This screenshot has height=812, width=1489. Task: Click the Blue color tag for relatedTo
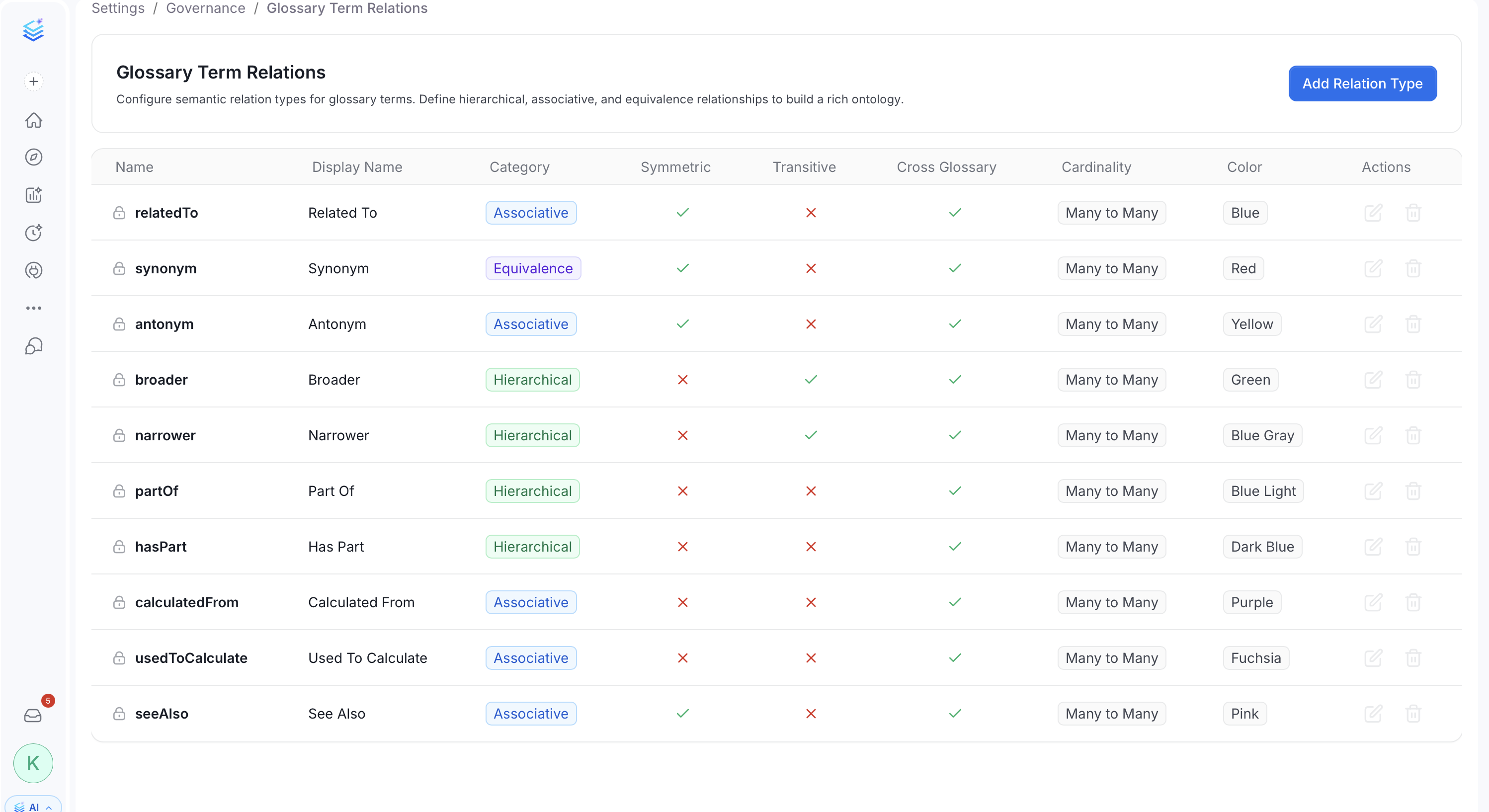tap(1244, 213)
